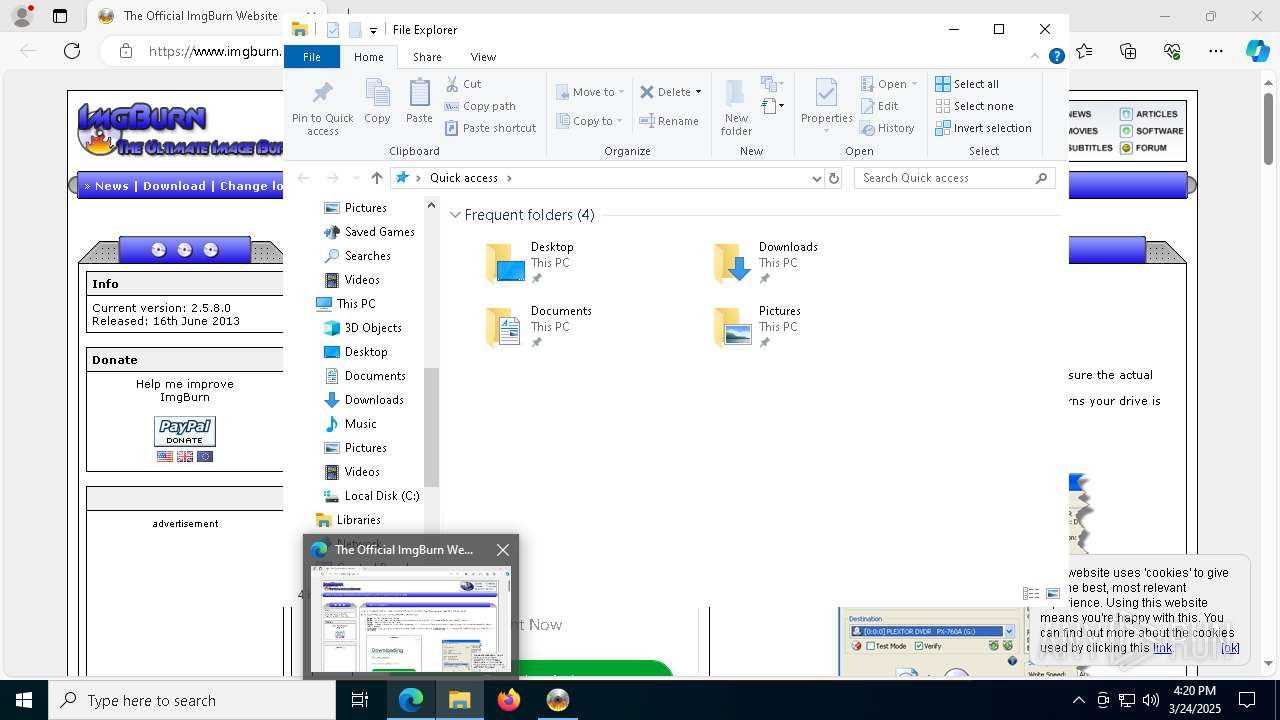Viewport: 1280px width, 720px height.
Task: Click the Edit item in the Open group
Action: [x=879, y=106]
